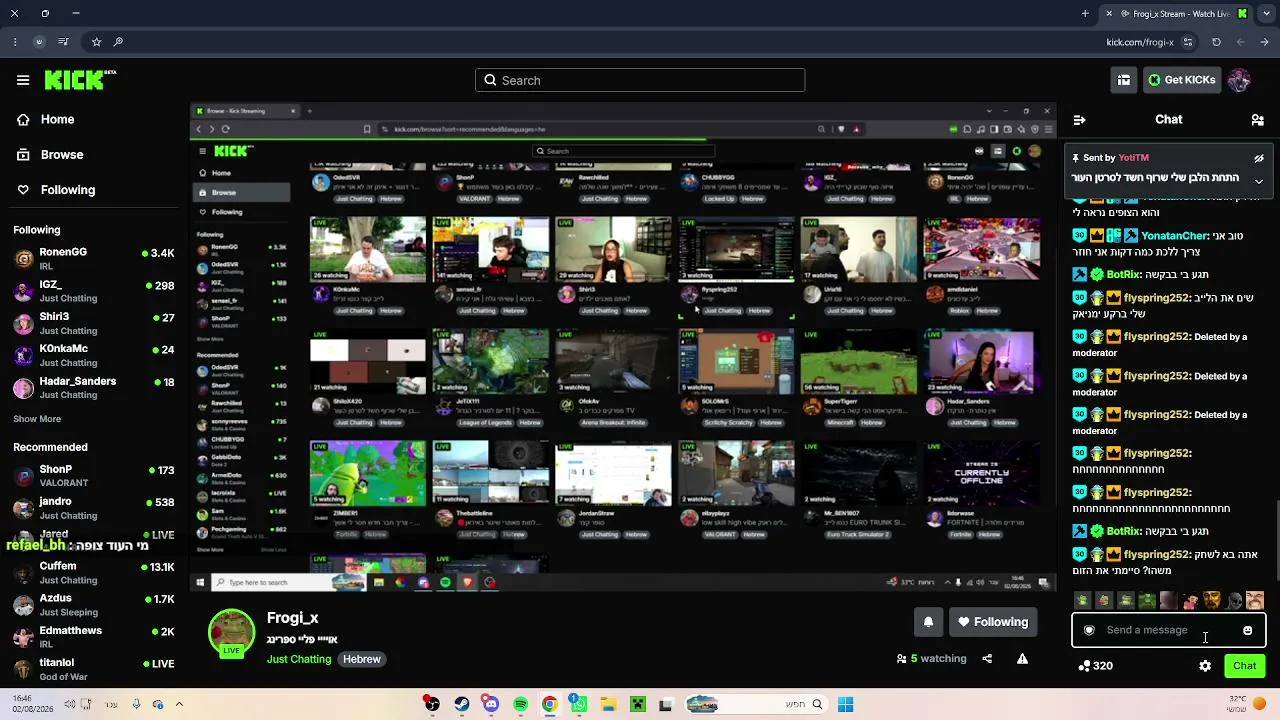Open YonatanCher username in chat
This screenshot has width=1280, height=720.
click(1175, 236)
